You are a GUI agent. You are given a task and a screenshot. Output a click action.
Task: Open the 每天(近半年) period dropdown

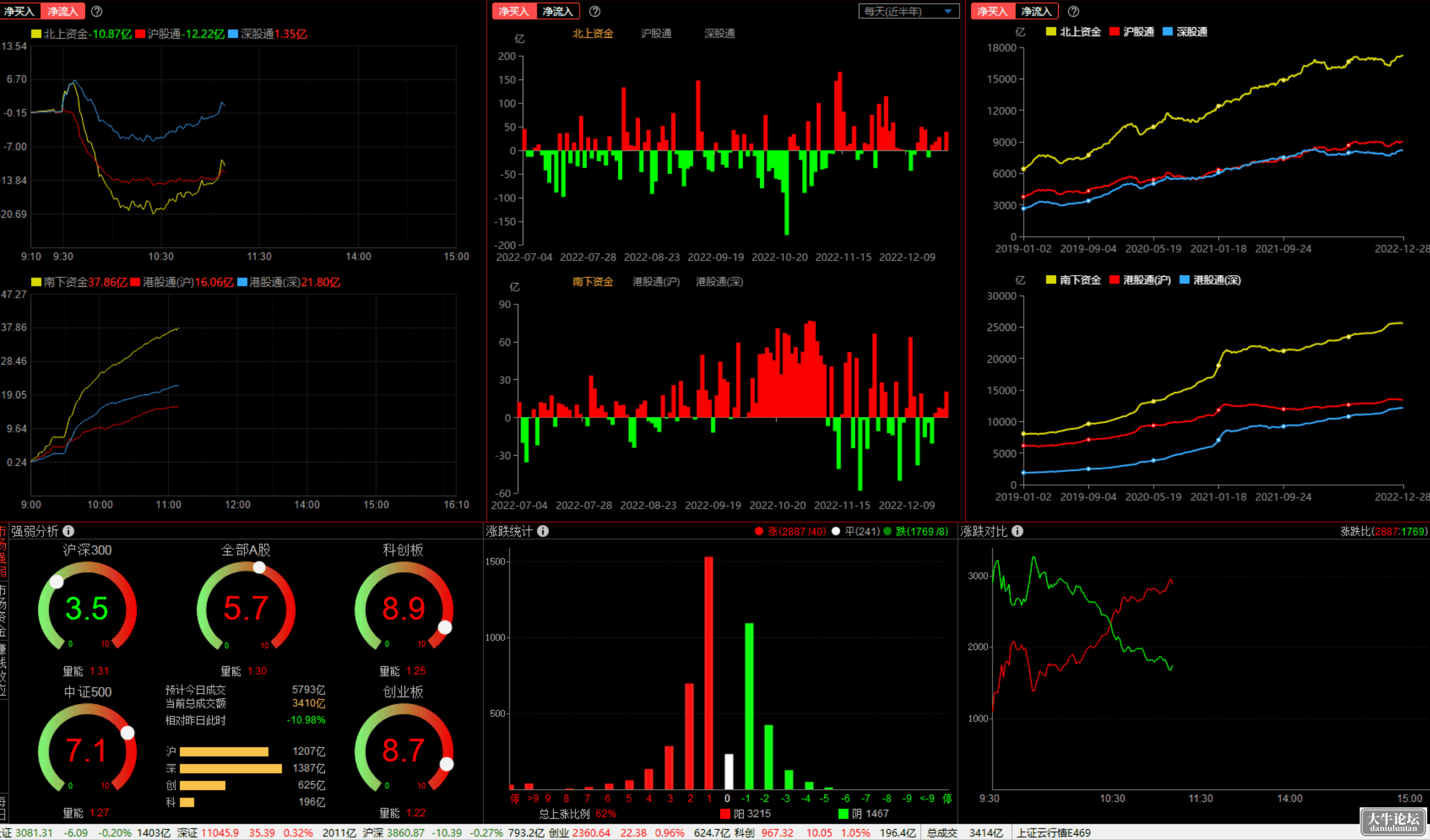pyautogui.click(x=909, y=11)
